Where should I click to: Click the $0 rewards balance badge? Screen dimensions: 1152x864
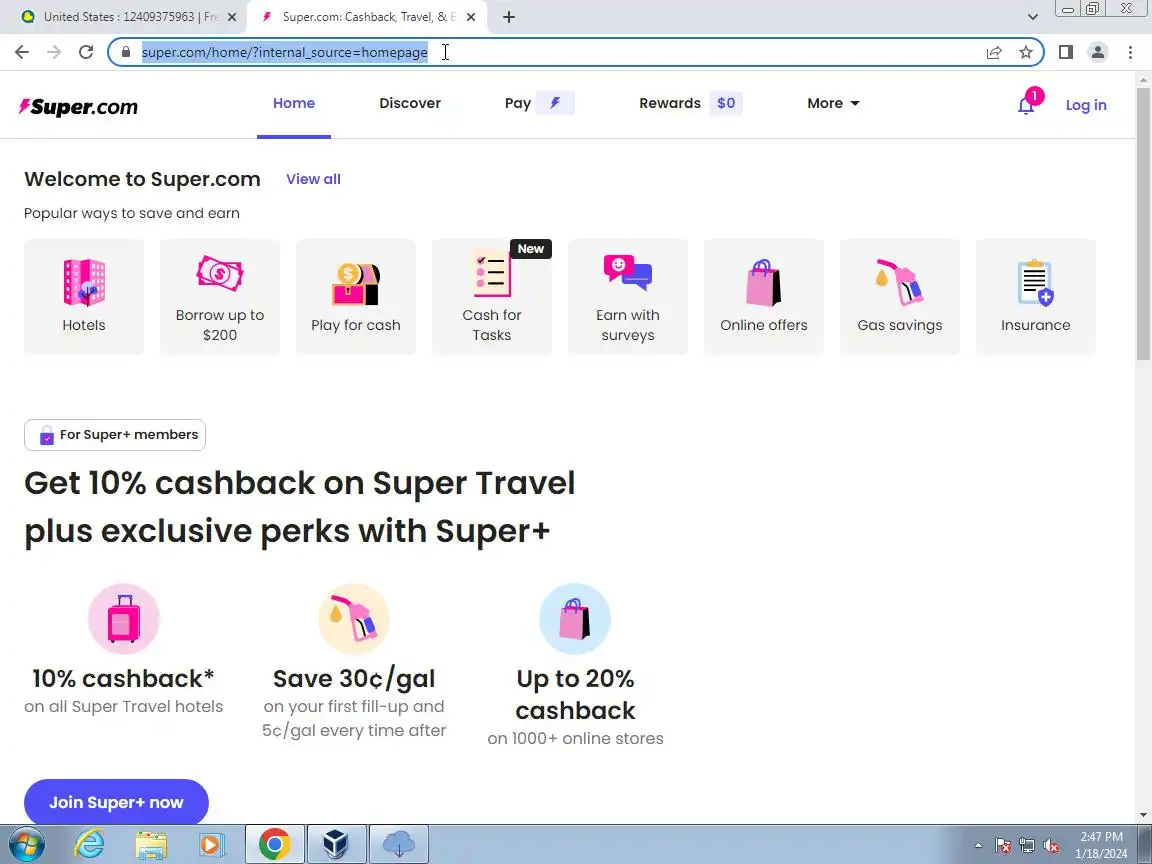726,103
